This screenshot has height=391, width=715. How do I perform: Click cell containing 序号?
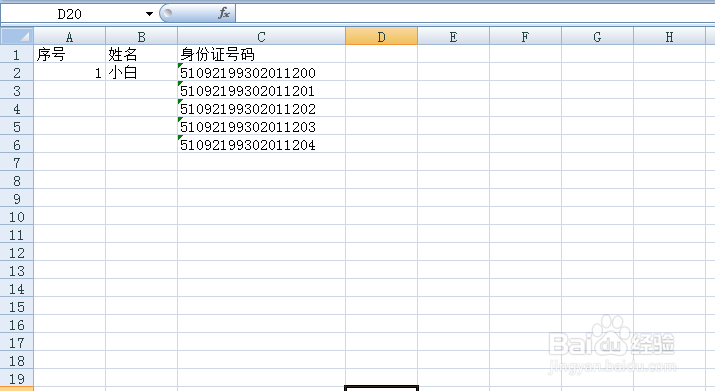[69, 54]
